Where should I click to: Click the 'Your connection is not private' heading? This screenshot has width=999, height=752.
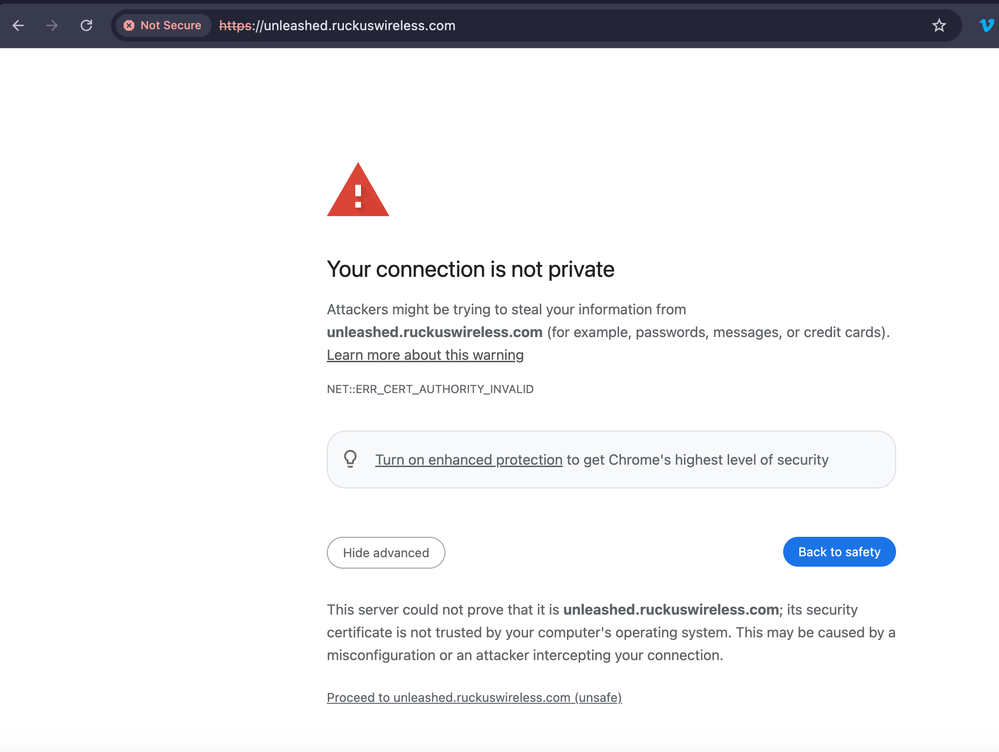point(470,269)
